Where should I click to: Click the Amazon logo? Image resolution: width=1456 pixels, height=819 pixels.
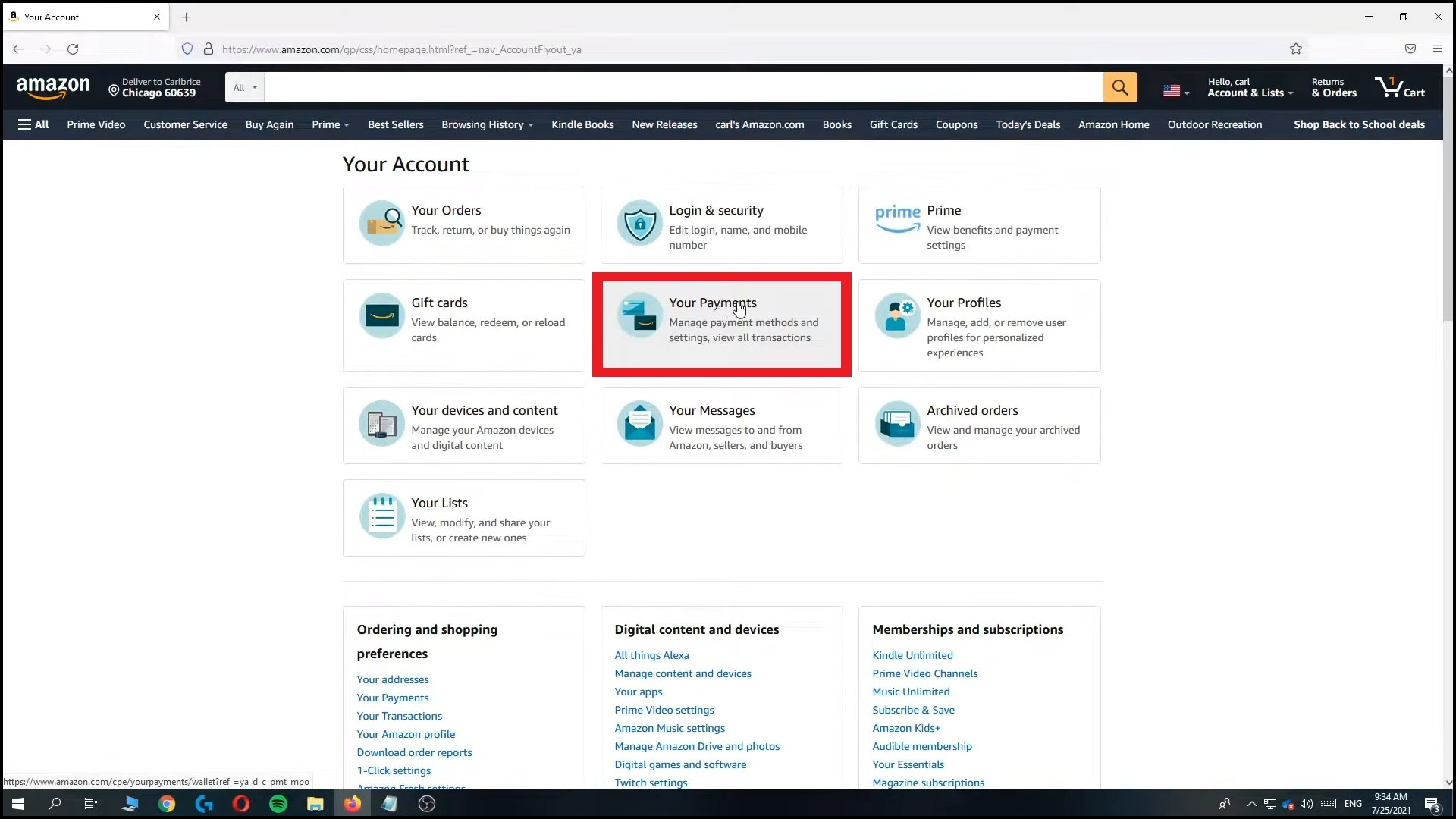pyautogui.click(x=53, y=88)
